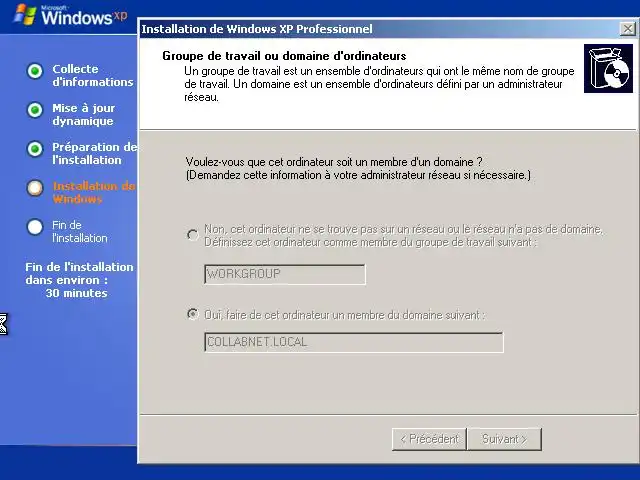
Task: Click the question Voulez-vous que cet ordinateur soit membre
Action: click(334, 162)
